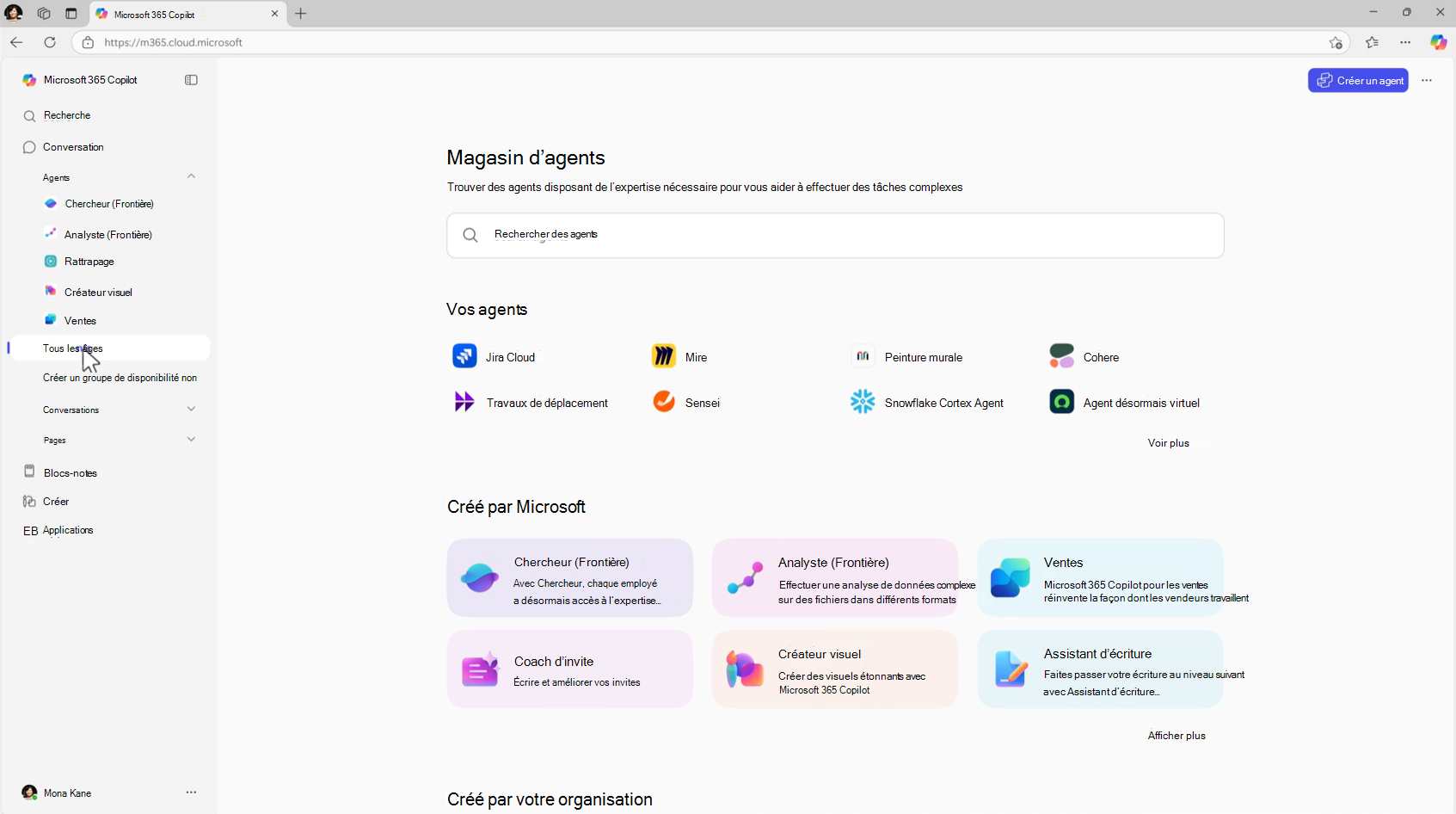The image size is (1456, 814).
Task: Open the Chercheur (Frontière) card
Action: coord(569,577)
